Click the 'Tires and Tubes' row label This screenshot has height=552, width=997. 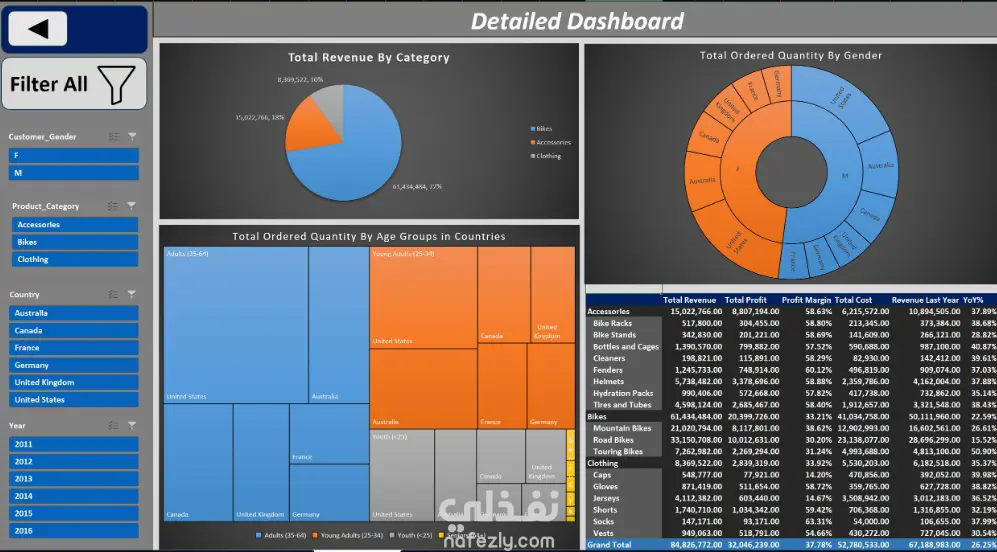coord(622,405)
